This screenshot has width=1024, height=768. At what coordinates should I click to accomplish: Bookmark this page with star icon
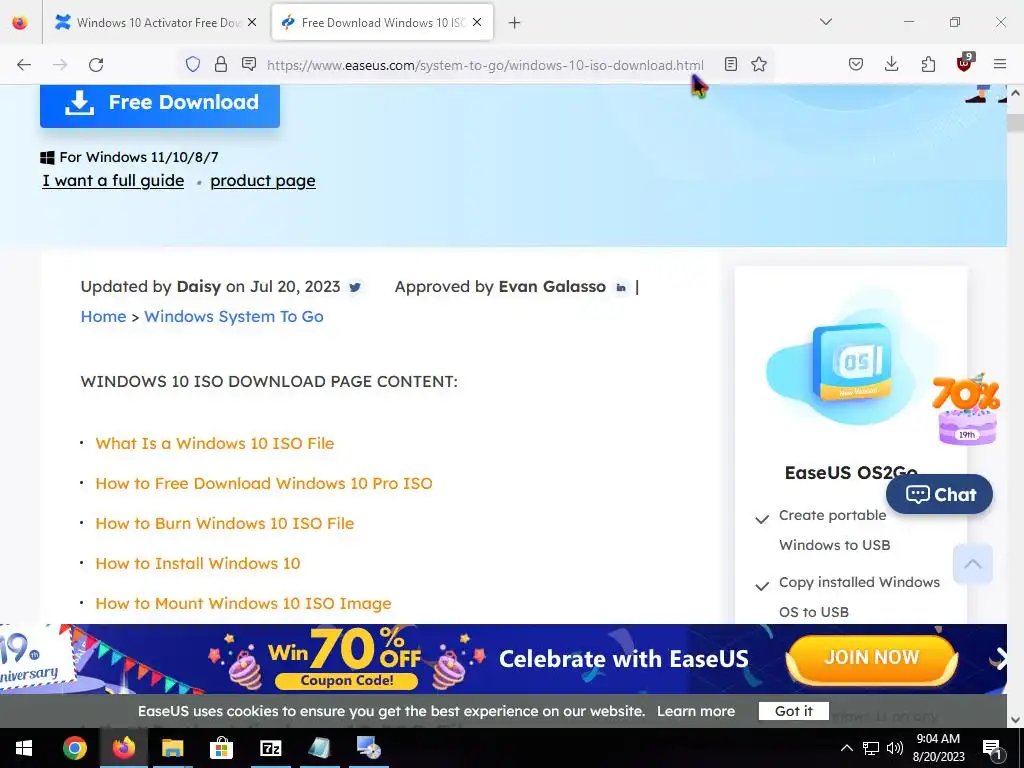pos(758,64)
